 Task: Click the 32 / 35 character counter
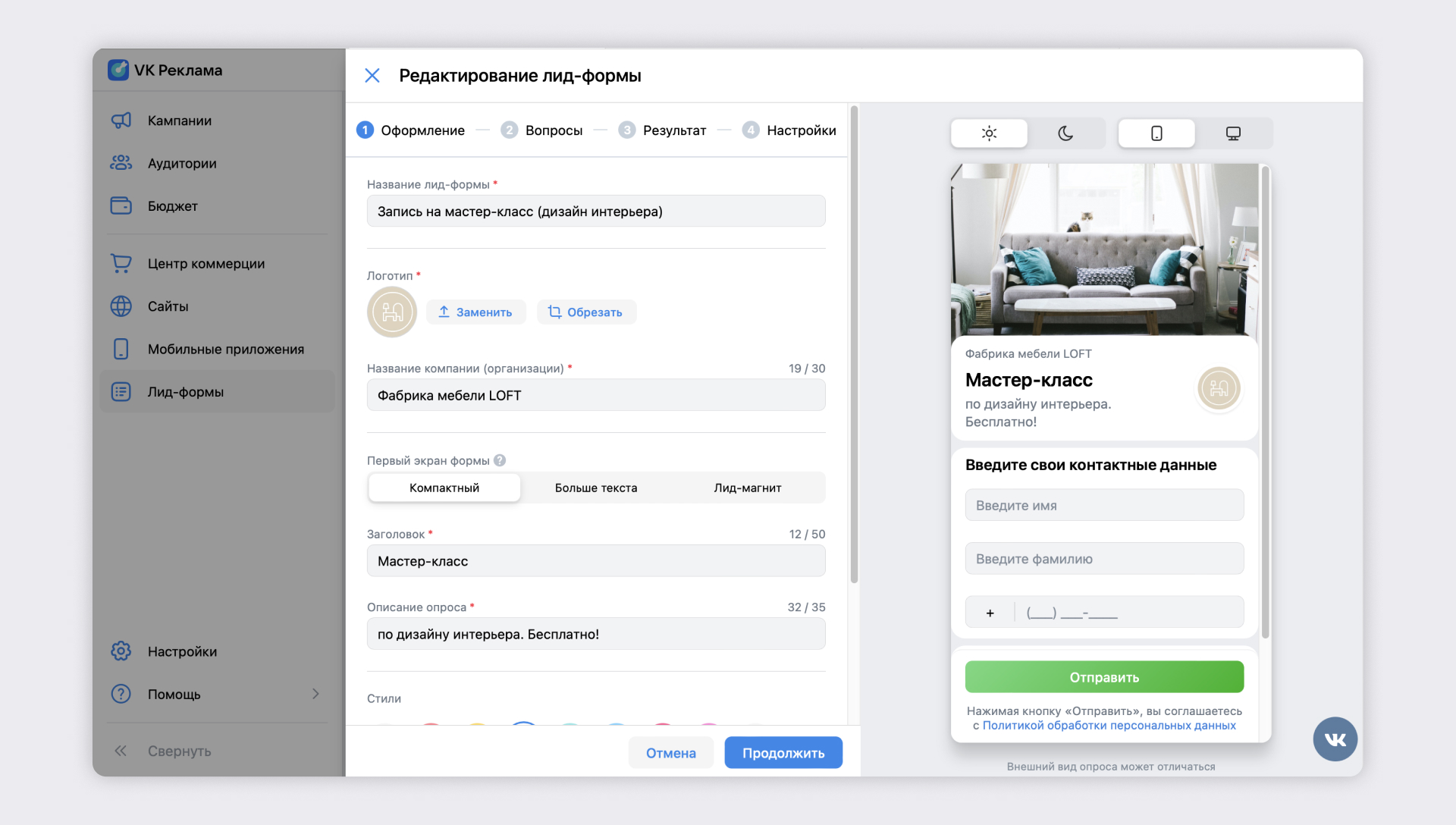(x=806, y=607)
